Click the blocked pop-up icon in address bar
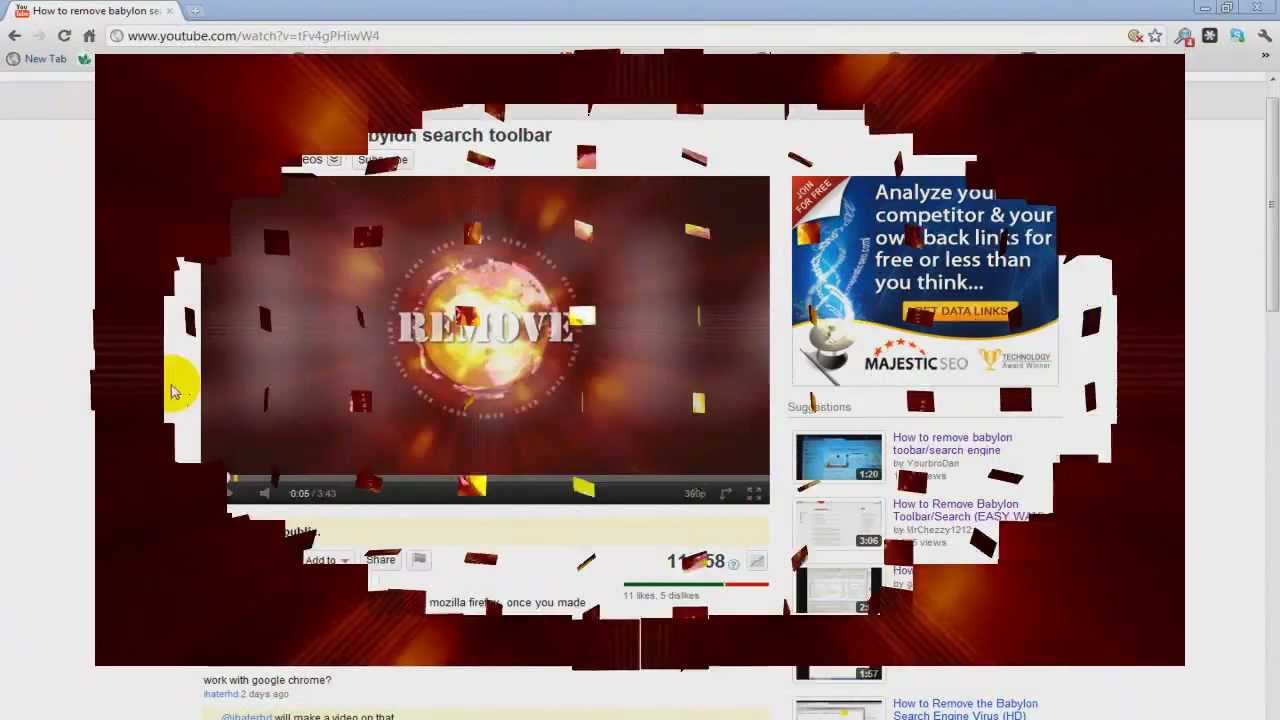Image resolution: width=1280 pixels, height=720 pixels. (x=1135, y=36)
